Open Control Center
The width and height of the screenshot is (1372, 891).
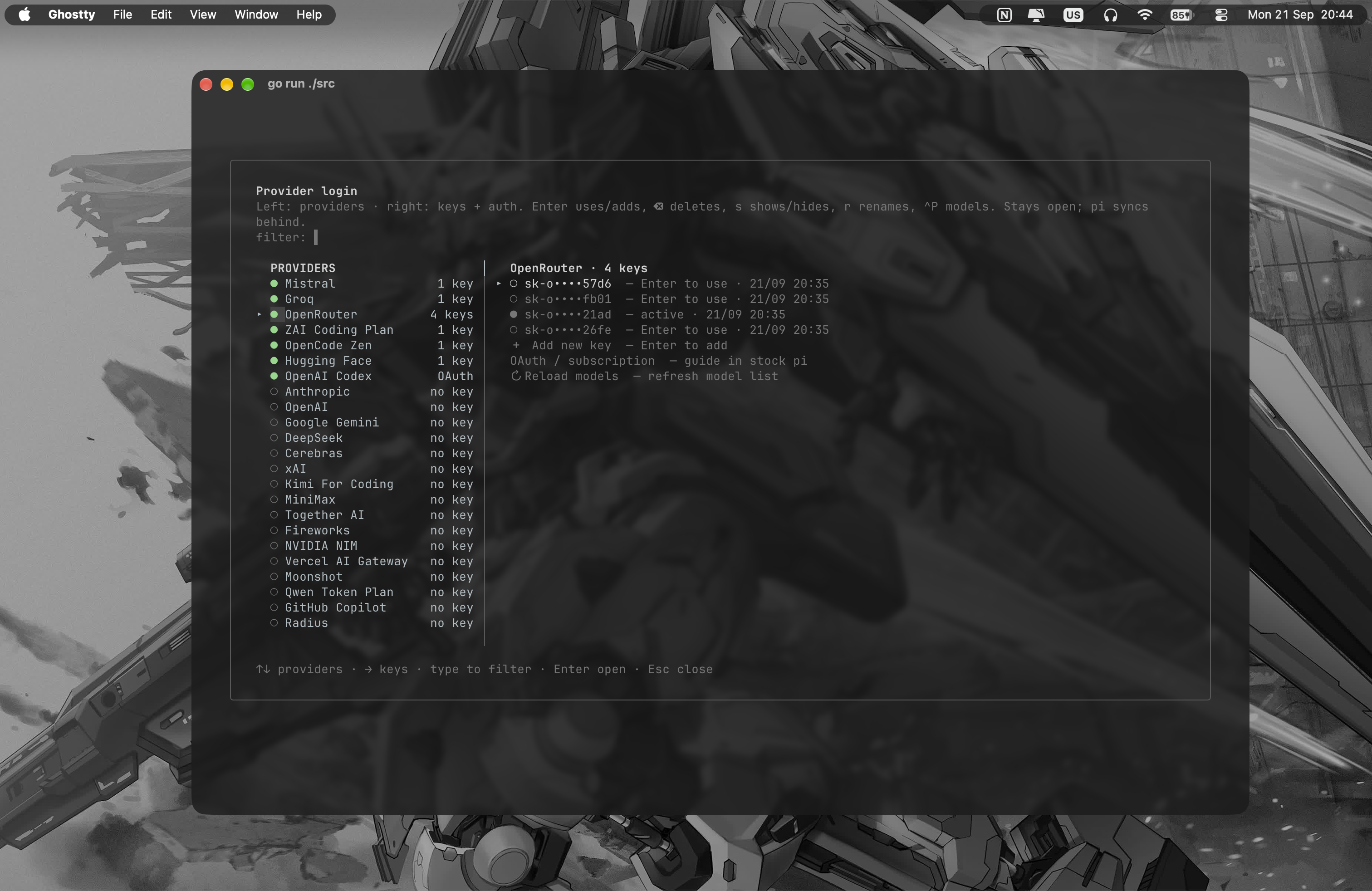coord(1221,15)
